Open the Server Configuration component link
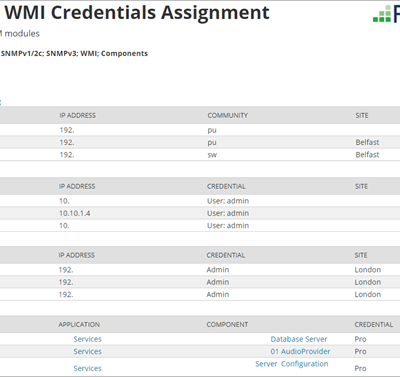 pyautogui.click(x=292, y=364)
